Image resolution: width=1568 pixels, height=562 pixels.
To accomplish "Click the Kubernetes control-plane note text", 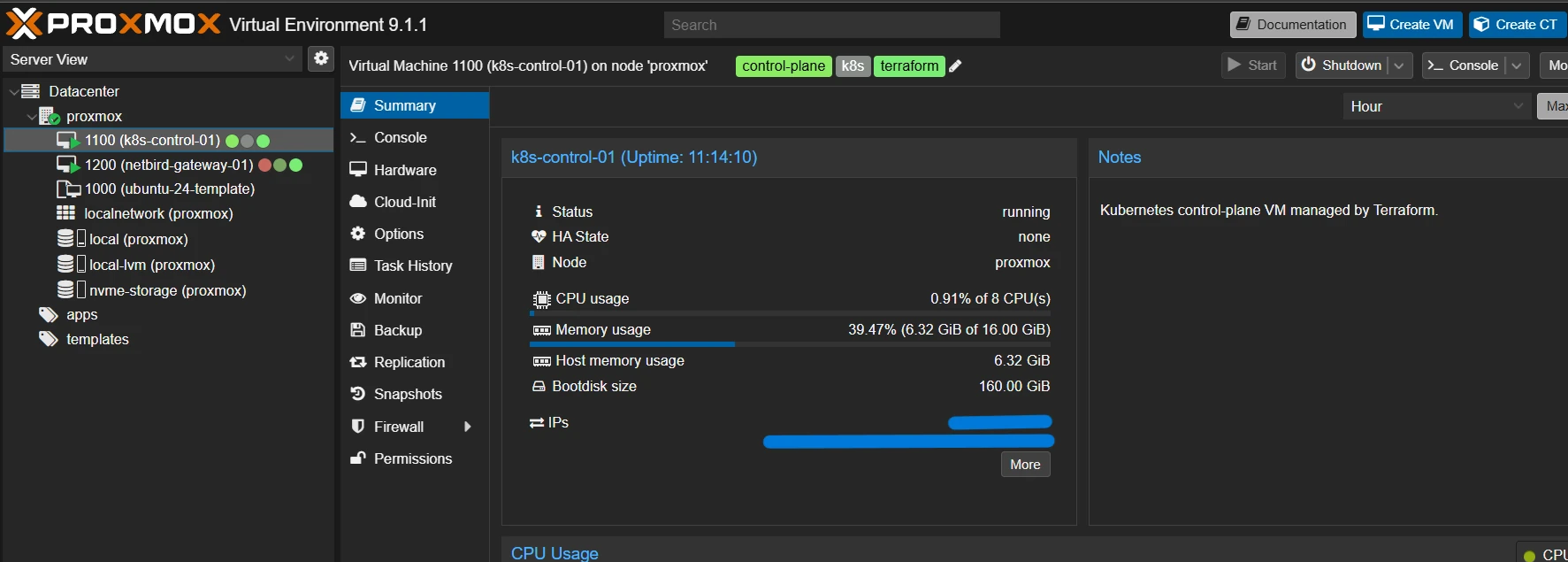I will tap(1269, 211).
